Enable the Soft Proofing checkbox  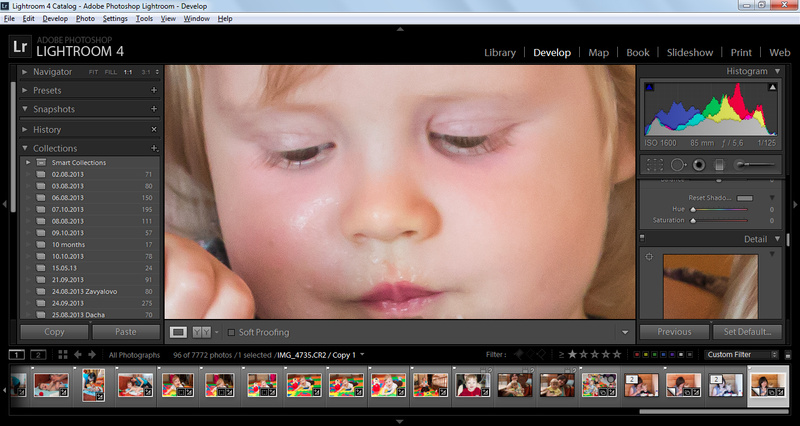click(232, 332)
